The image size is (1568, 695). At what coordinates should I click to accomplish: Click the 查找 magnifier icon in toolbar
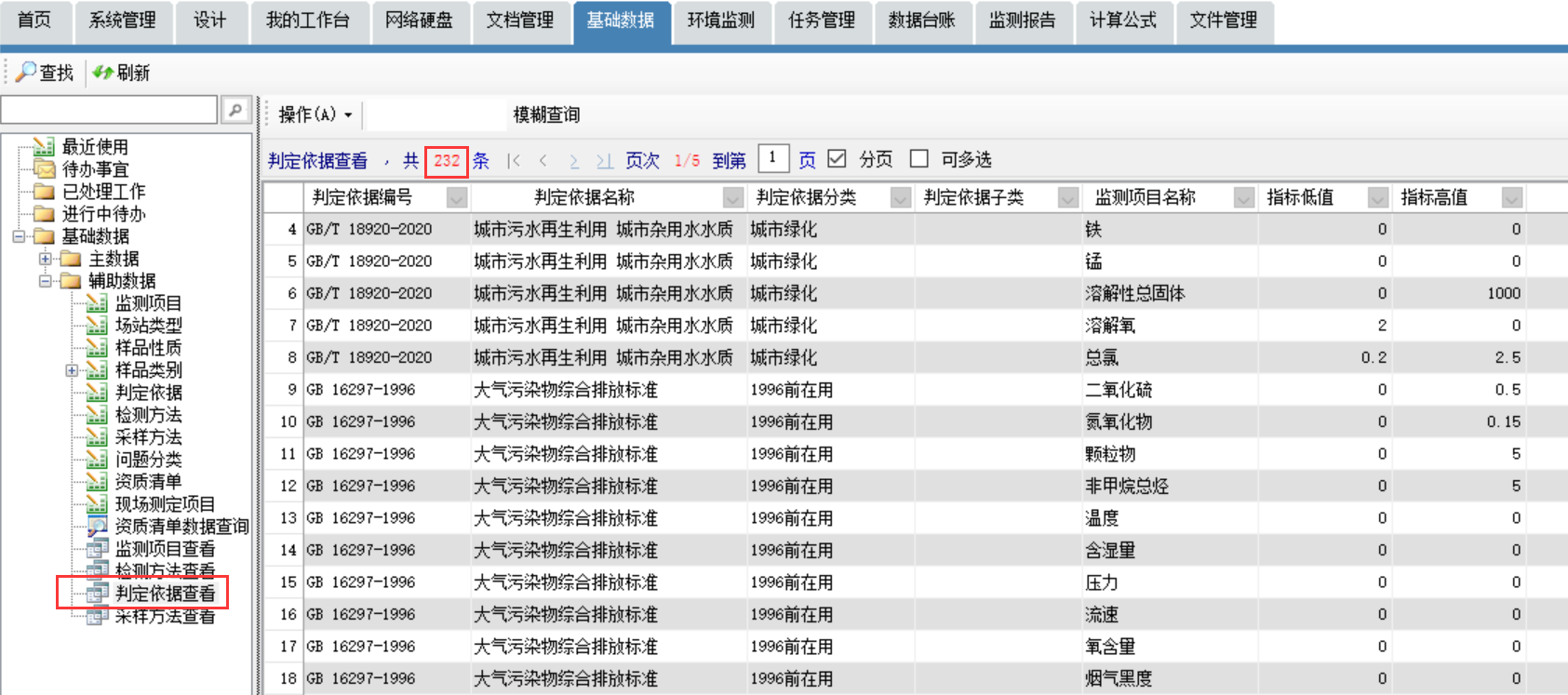point(27,72)
